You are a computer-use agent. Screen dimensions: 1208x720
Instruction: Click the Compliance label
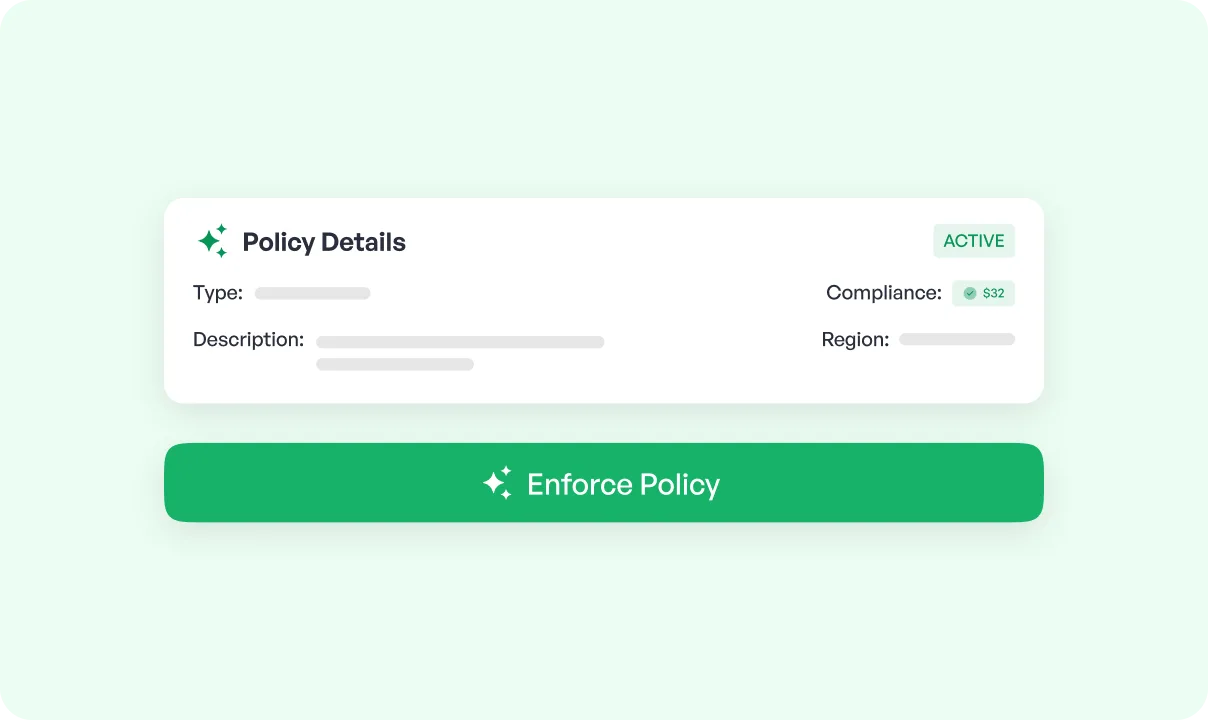[883, 293]
